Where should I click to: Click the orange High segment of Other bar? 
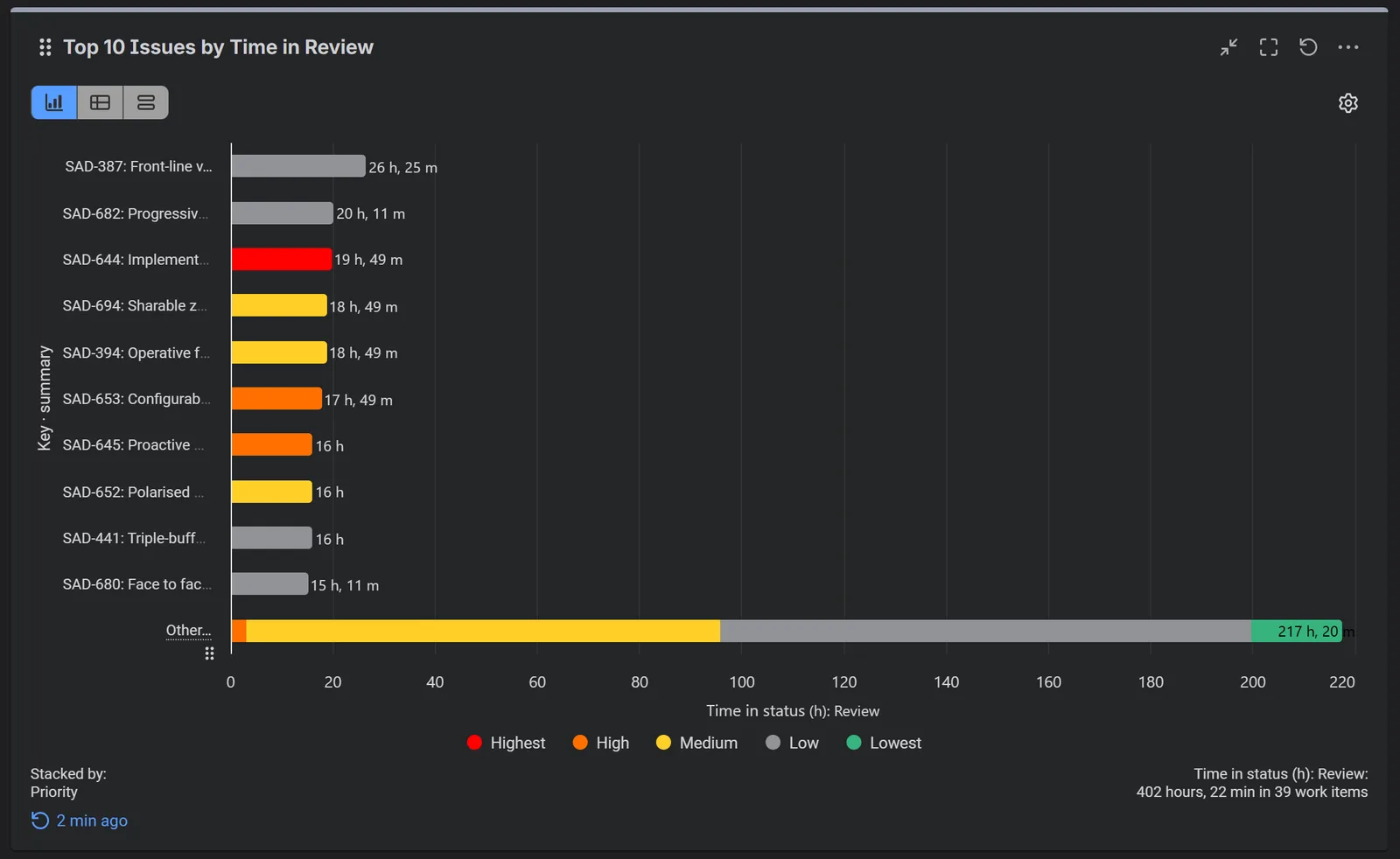239,631
